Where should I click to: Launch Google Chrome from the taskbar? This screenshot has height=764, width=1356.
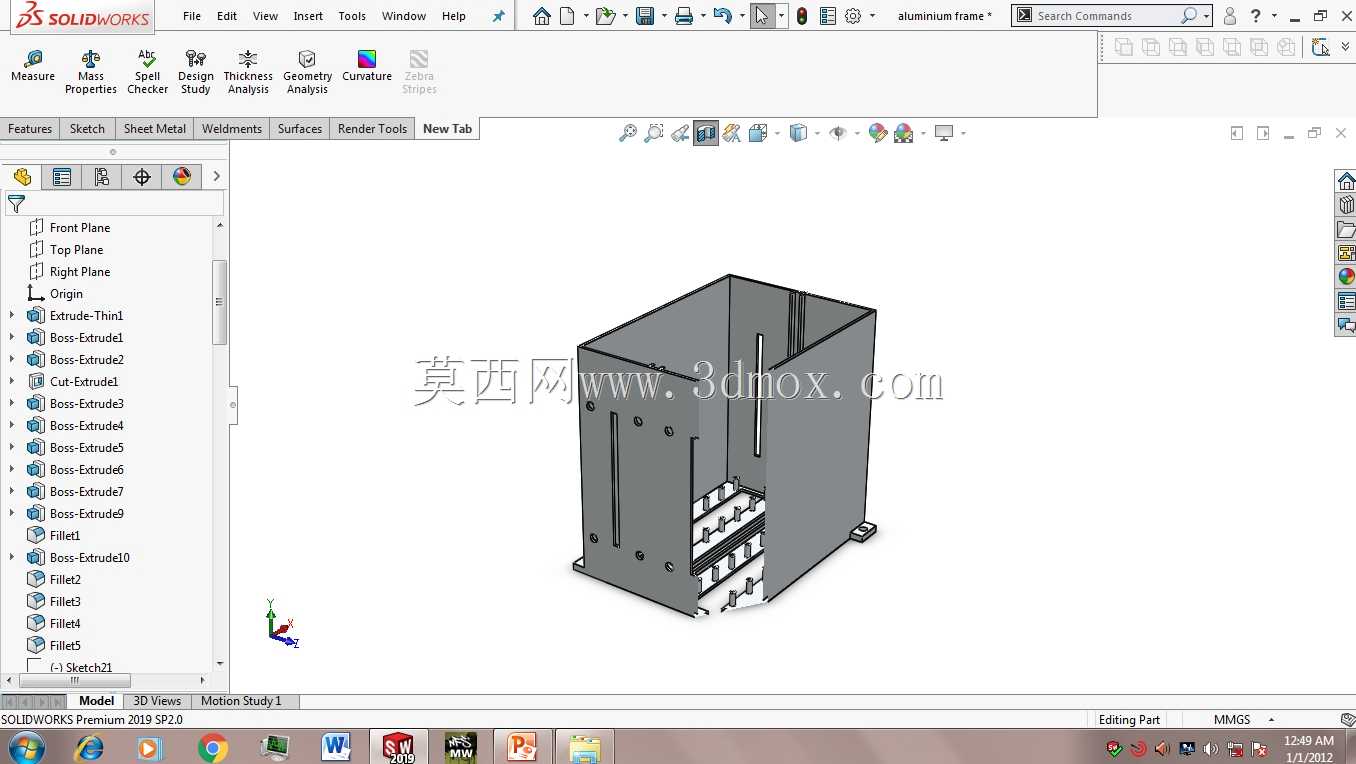pyautogui.click(x=212, y=747)
